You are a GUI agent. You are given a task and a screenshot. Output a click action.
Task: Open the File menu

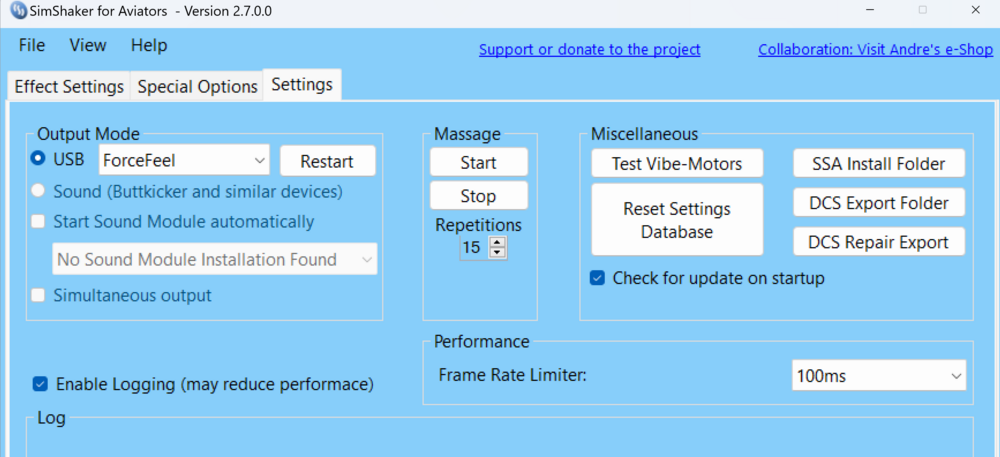(x=32, y=46)
